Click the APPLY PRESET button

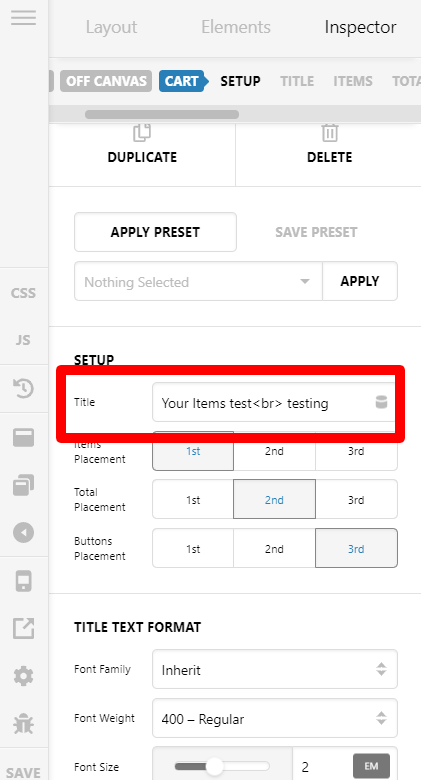click(x=155, y=232)
